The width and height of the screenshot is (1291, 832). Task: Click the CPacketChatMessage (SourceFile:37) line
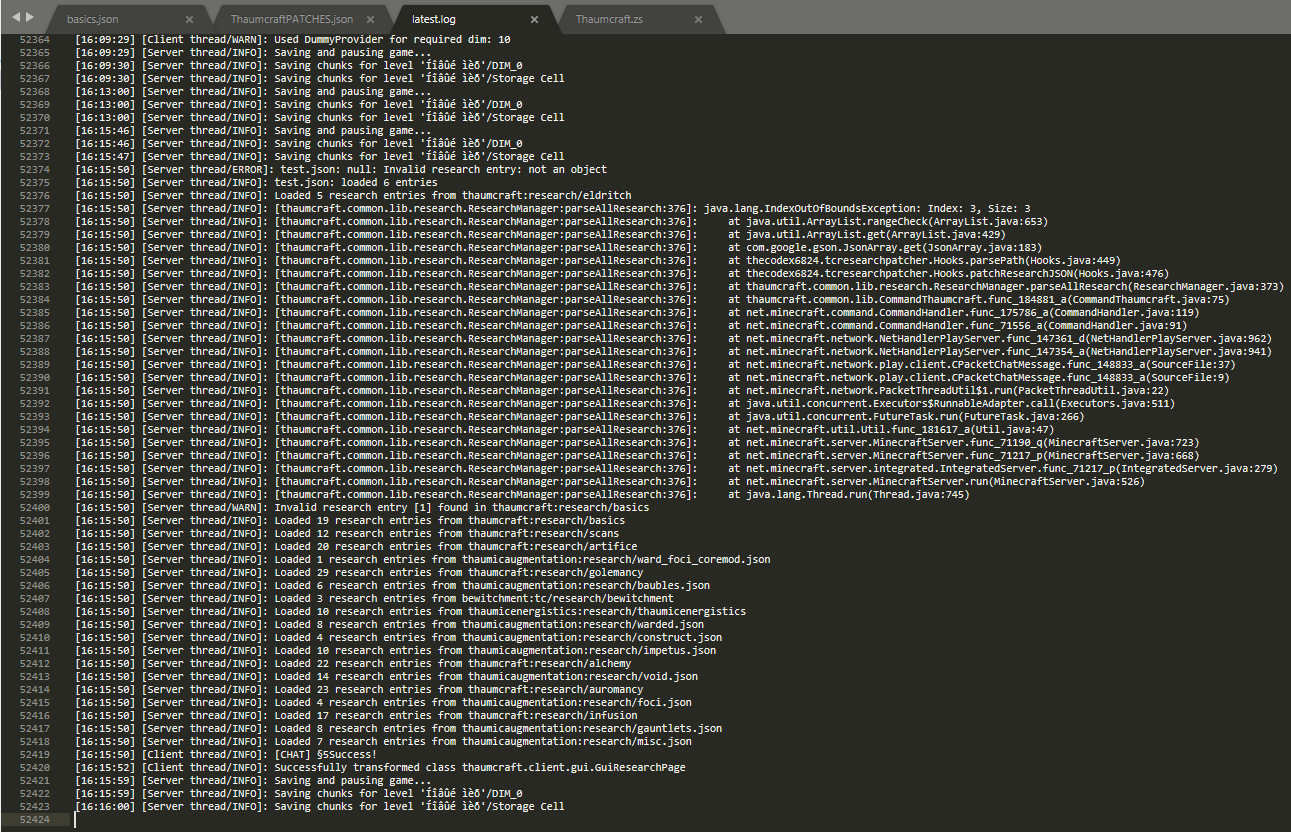(655, 364)
